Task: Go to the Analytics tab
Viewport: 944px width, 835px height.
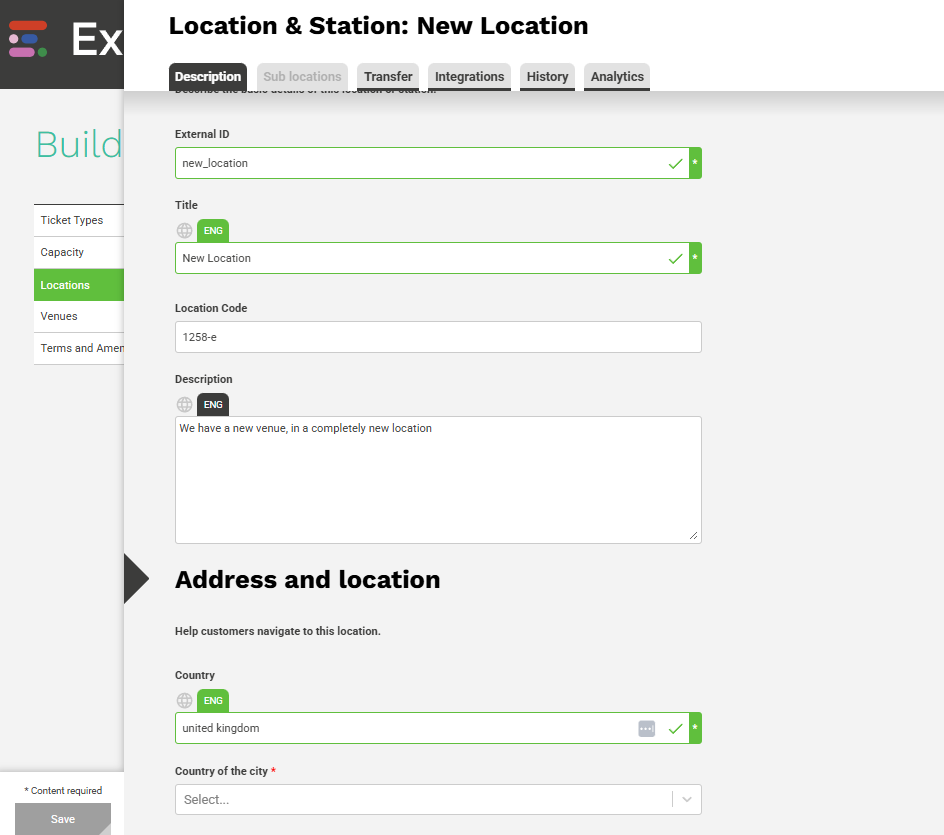Action: coord(617,77)
